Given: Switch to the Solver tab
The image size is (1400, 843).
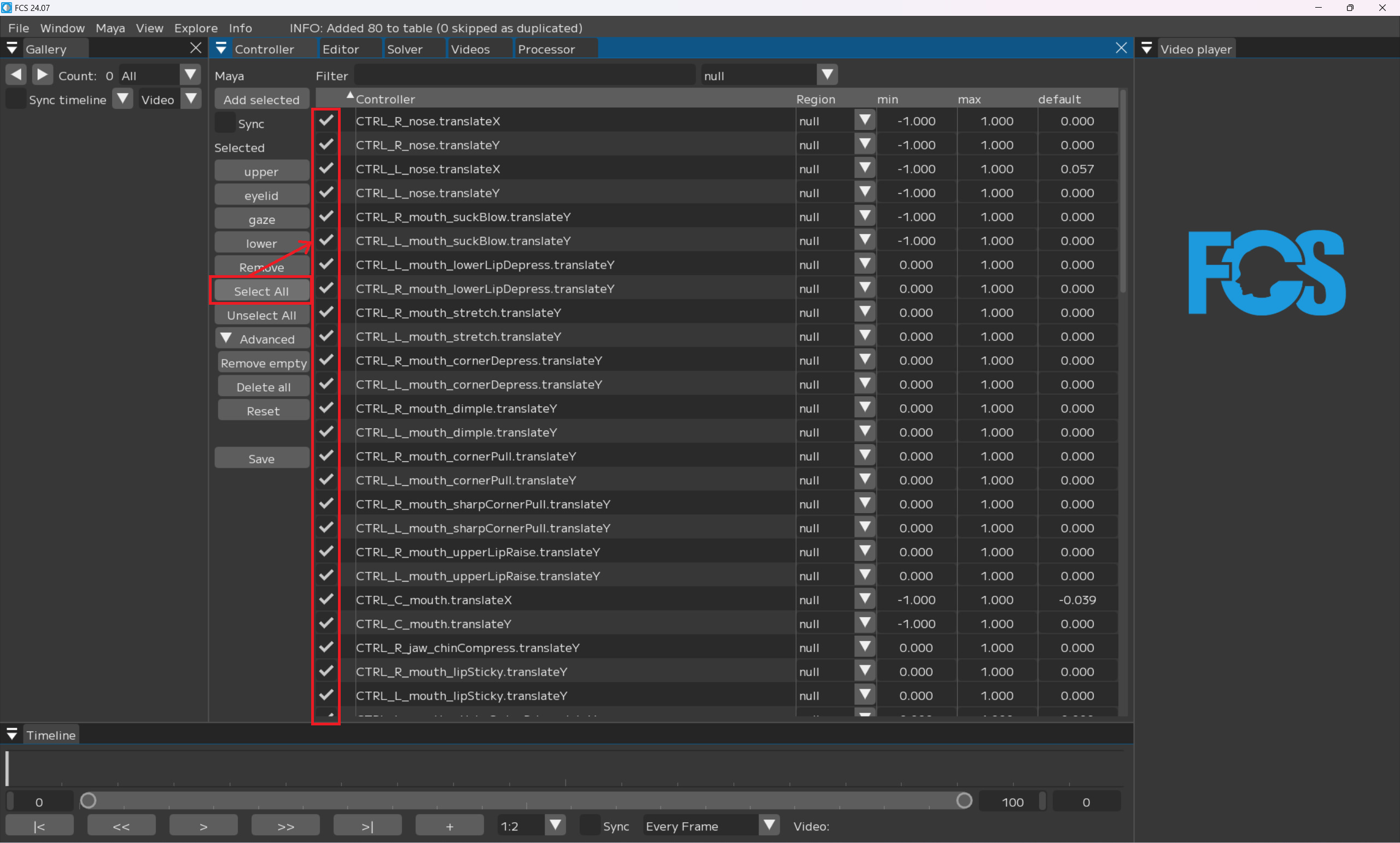Looking at the screenshot, I should click(405, 49).
